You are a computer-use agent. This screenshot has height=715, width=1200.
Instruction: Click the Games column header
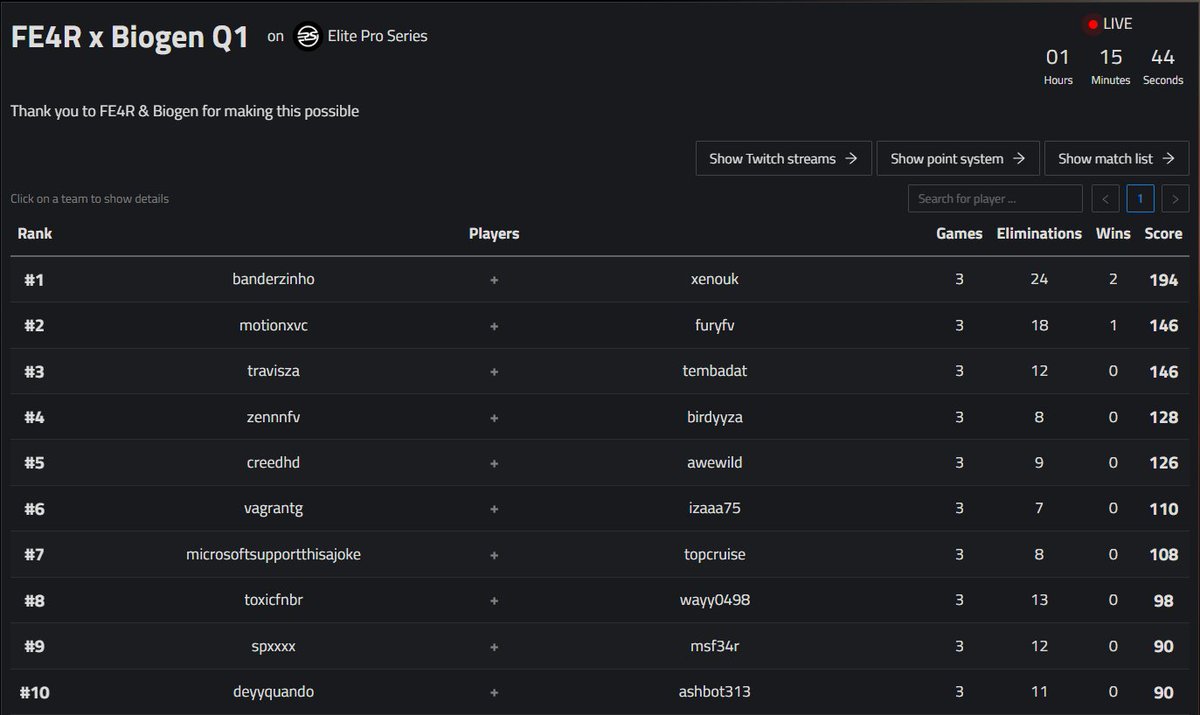coord(959,233)
